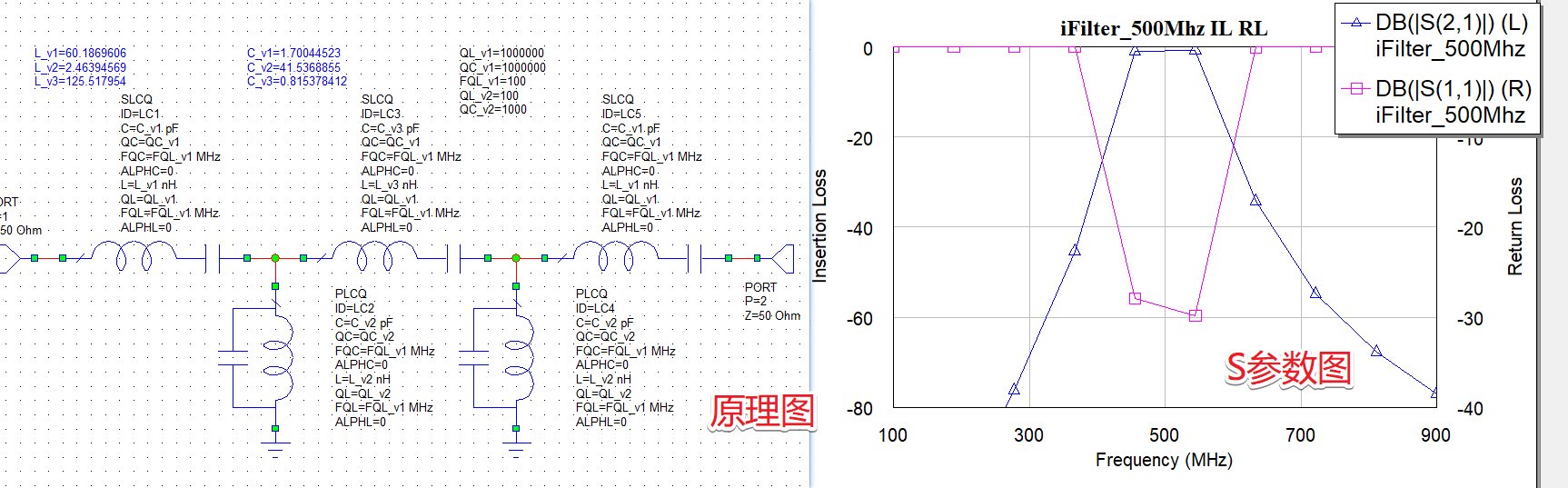Select the C_v2=41.5368855 variable equation

(293, 67)
